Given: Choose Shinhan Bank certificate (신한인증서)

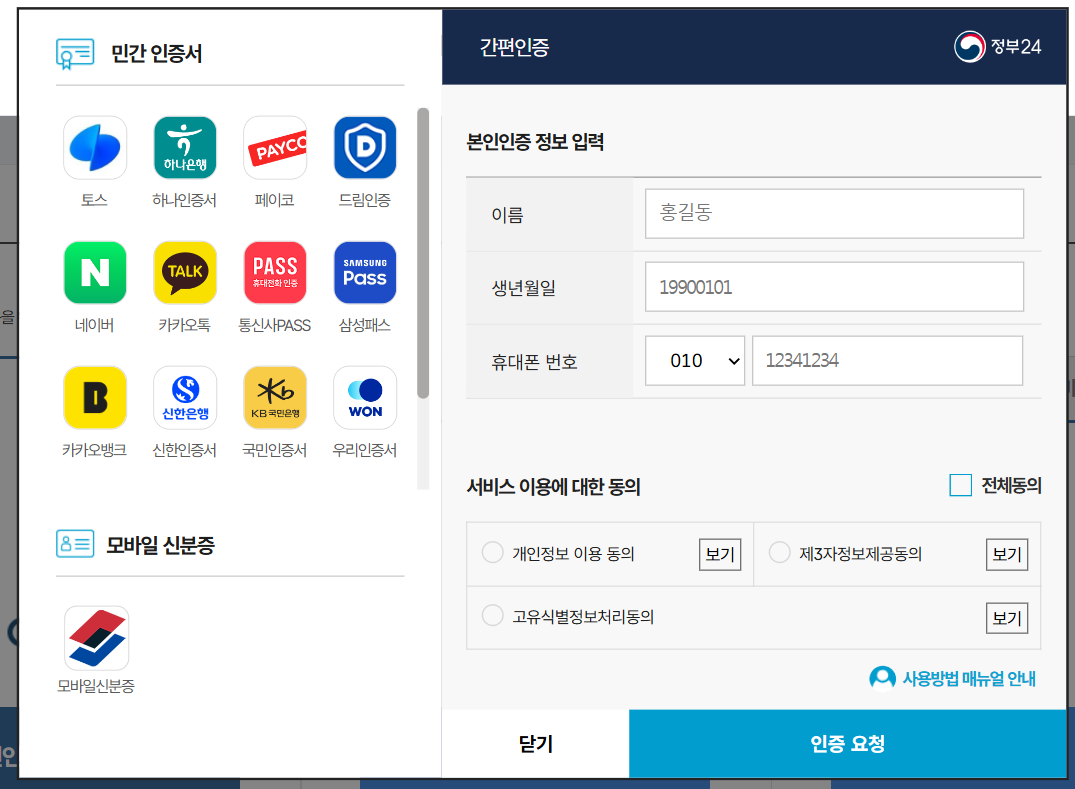Looking at the screenshot, I should pyautogui.click(x=185, y=398).
